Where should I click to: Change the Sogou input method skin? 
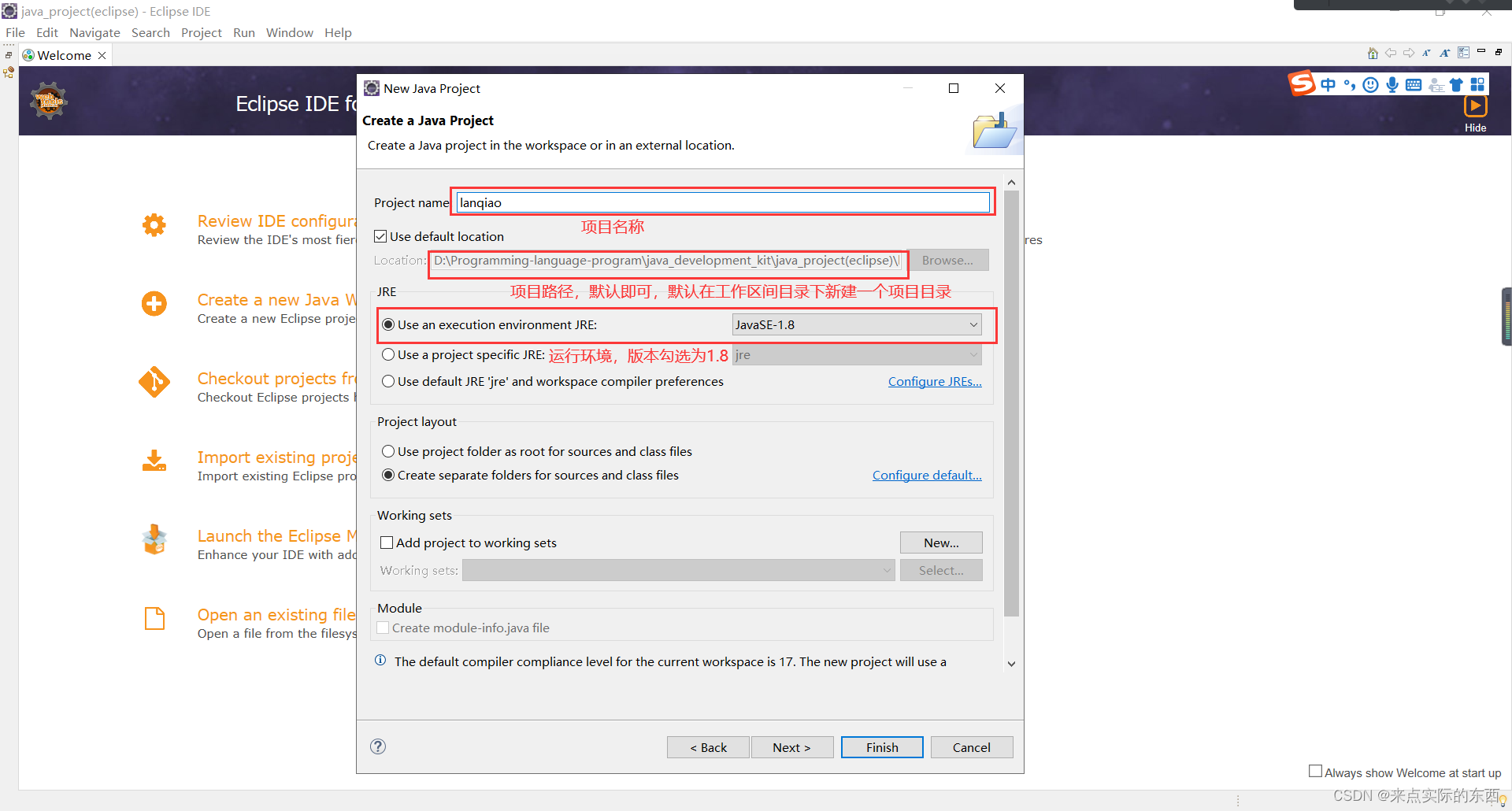(x=1456, y=84)
